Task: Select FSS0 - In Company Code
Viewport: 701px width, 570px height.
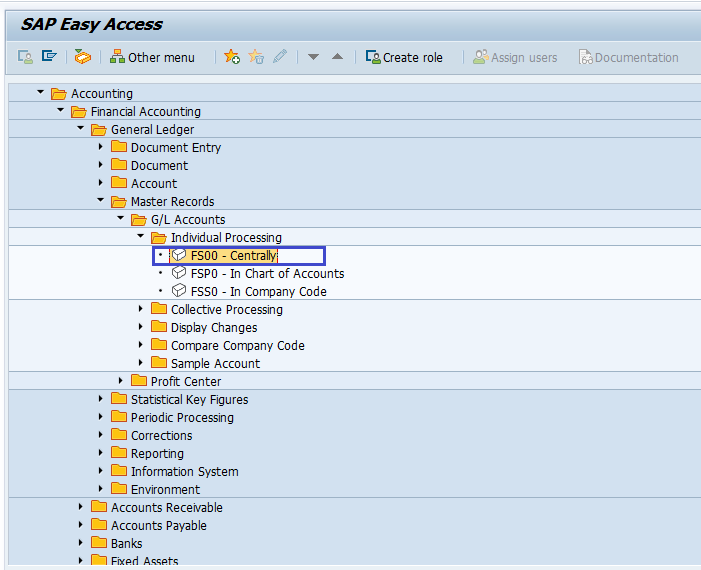Action: (258, 291)
